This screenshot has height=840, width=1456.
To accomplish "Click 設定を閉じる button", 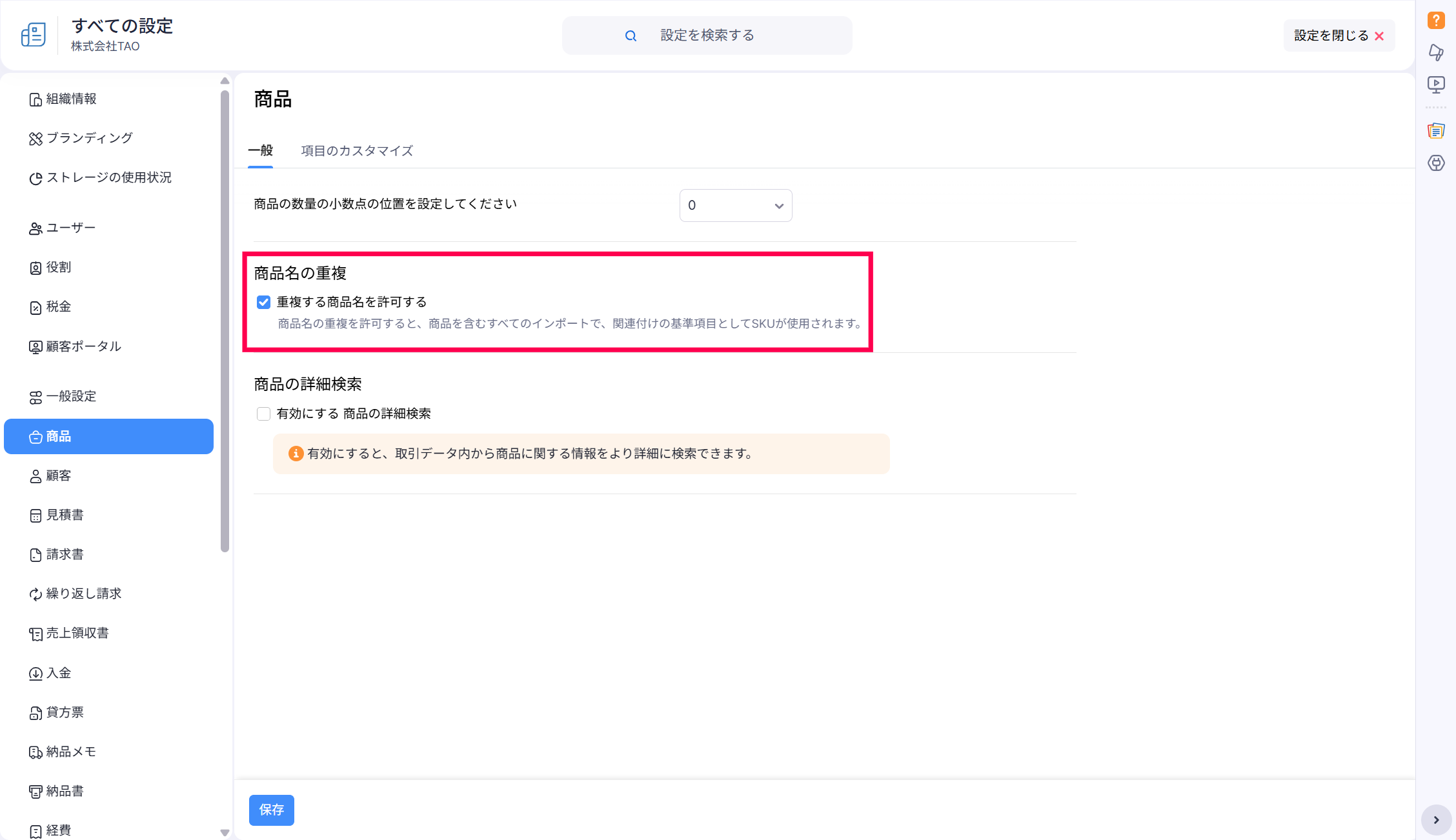I will tap(1339, 35).
